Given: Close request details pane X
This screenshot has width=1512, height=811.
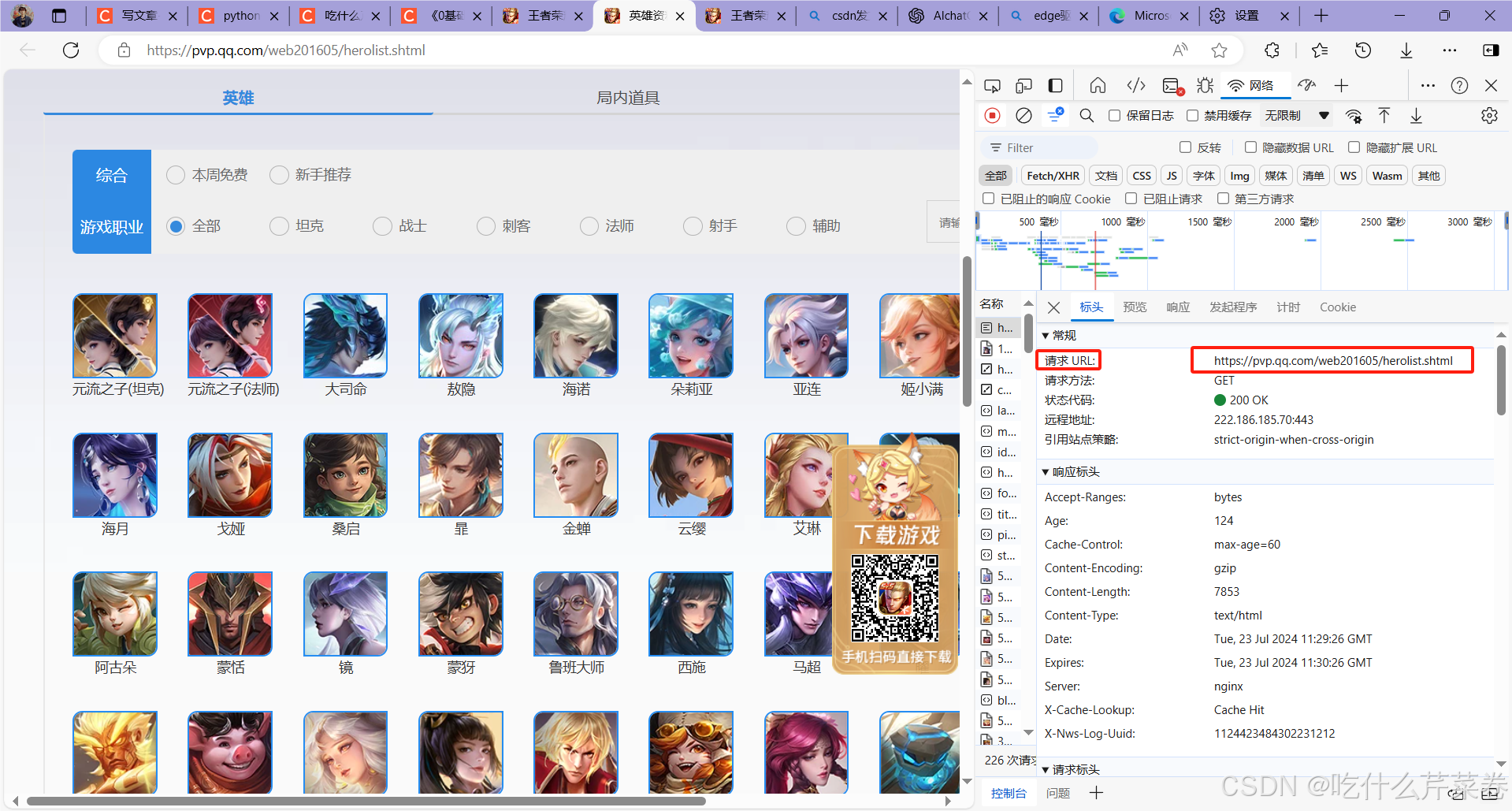Looking at the screenshot, I should 1053,307.
